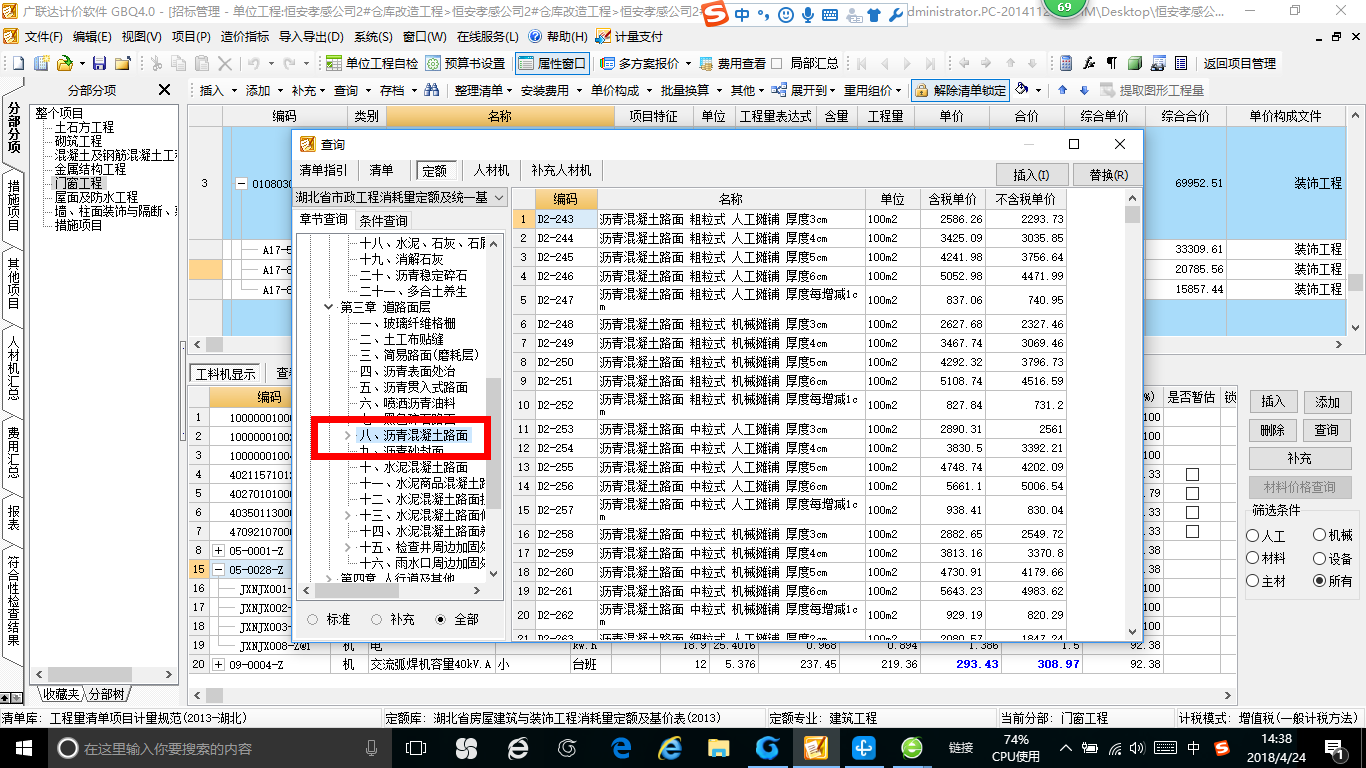
Task: Switch to the 人材机 tab in query dialog
Action: 492,171
